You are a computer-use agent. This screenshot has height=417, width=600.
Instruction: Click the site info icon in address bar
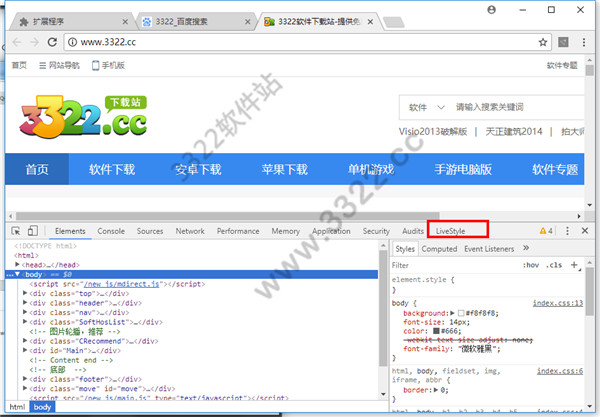click(72, 42)
